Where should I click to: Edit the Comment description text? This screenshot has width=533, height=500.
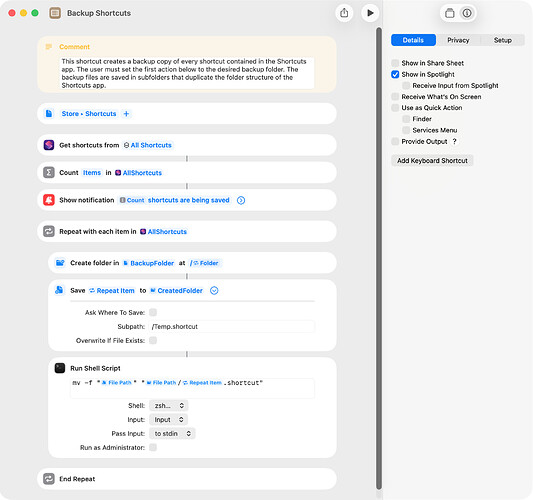tap(188, 73)
